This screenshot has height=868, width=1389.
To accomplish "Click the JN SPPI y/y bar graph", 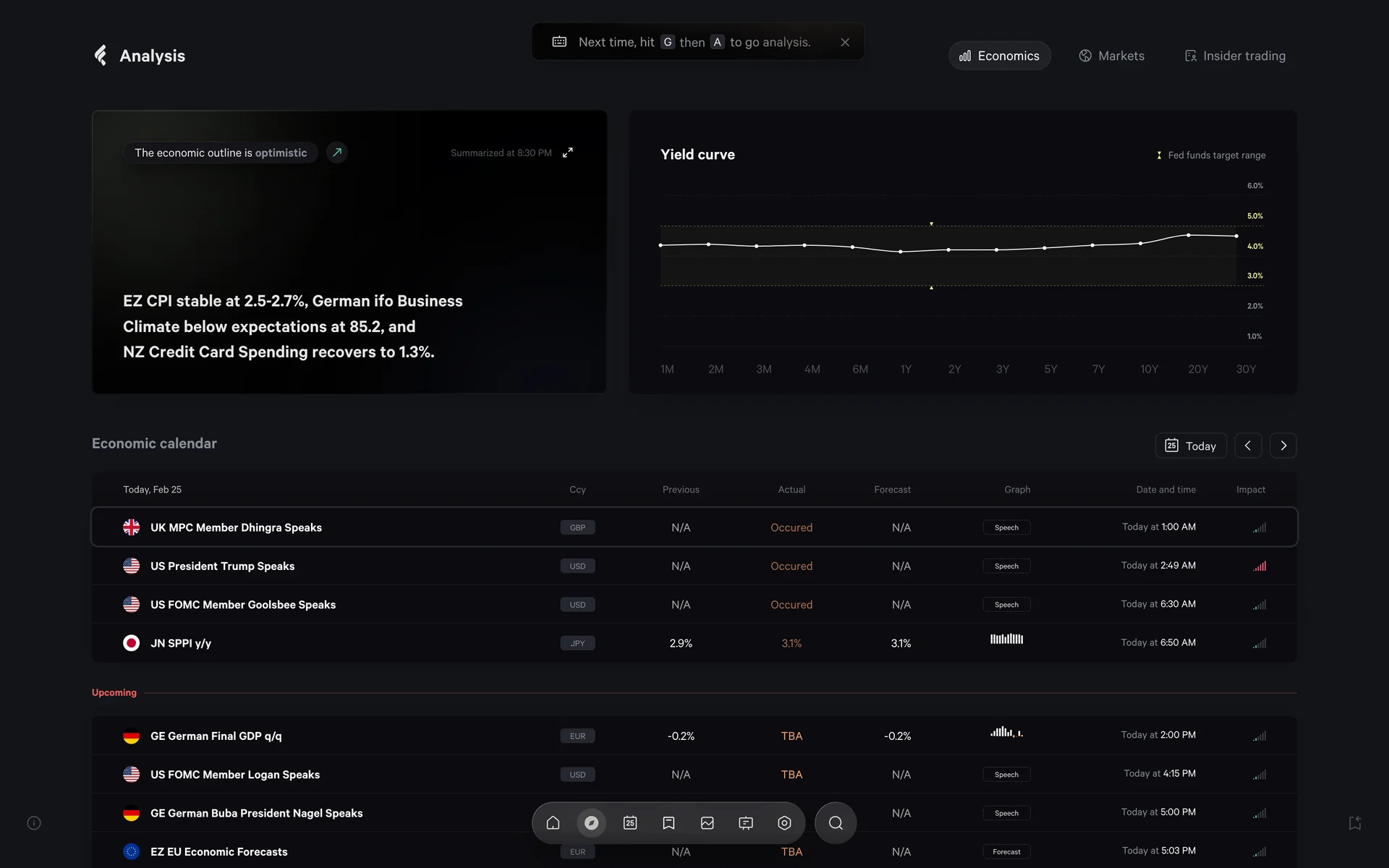I will click(x=1006, y=639).
